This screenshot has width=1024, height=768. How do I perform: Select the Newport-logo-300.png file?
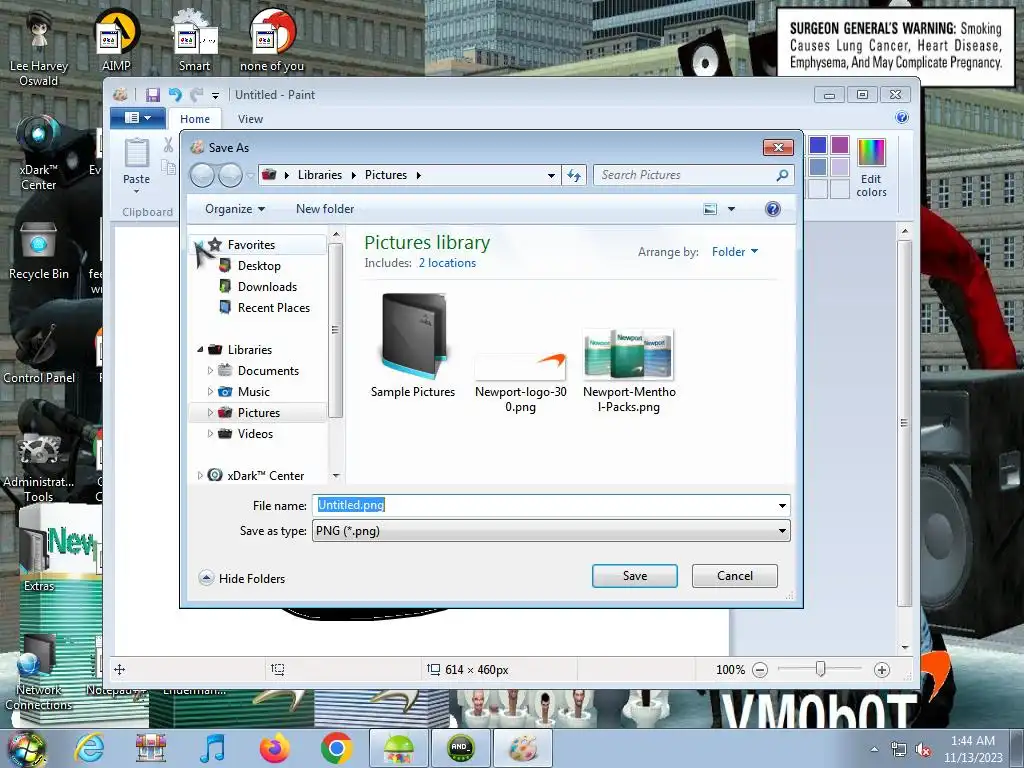click(x=520, y=382)
